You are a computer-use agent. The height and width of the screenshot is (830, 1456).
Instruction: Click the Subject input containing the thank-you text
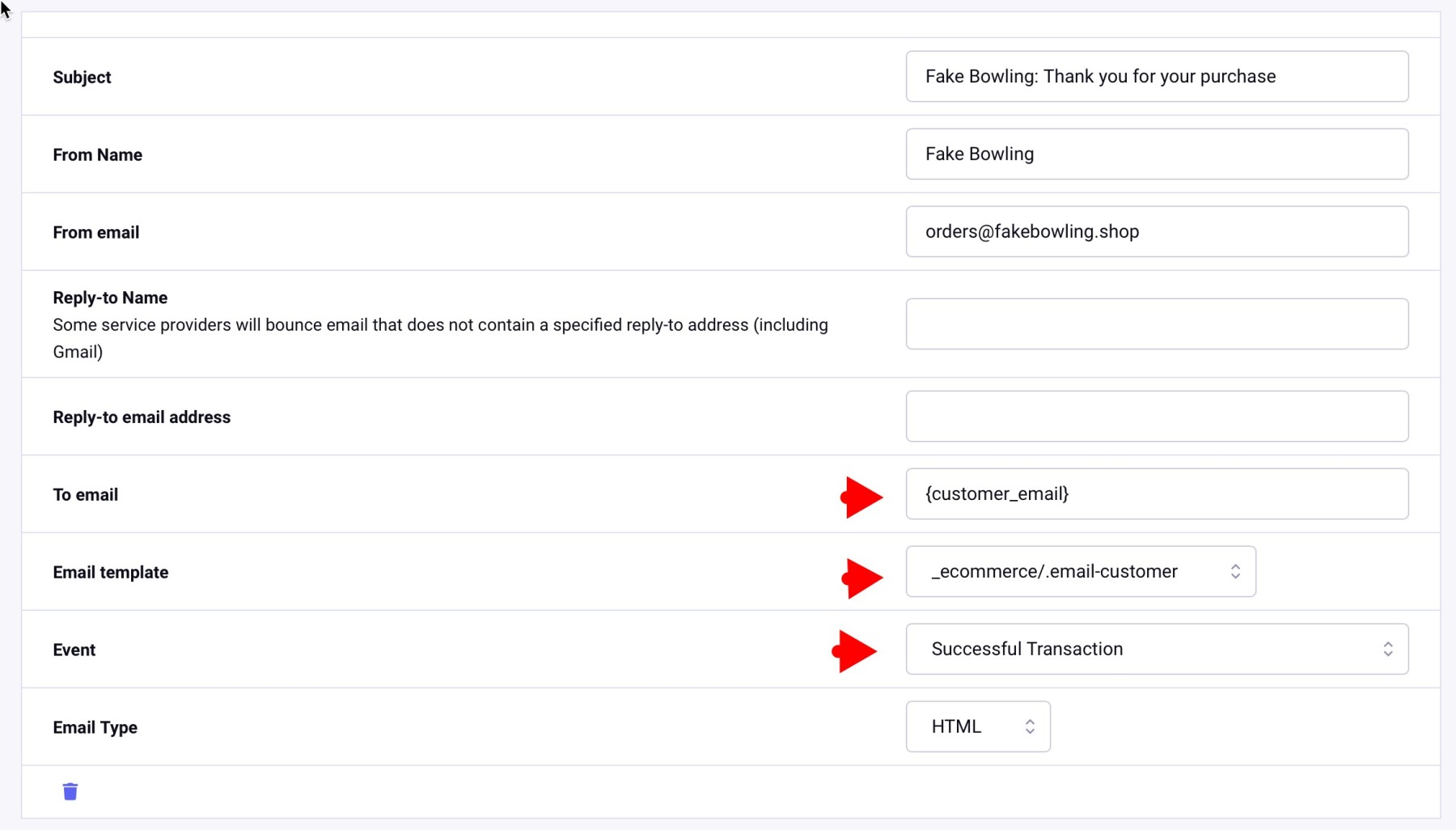[x=1157, y=76]
